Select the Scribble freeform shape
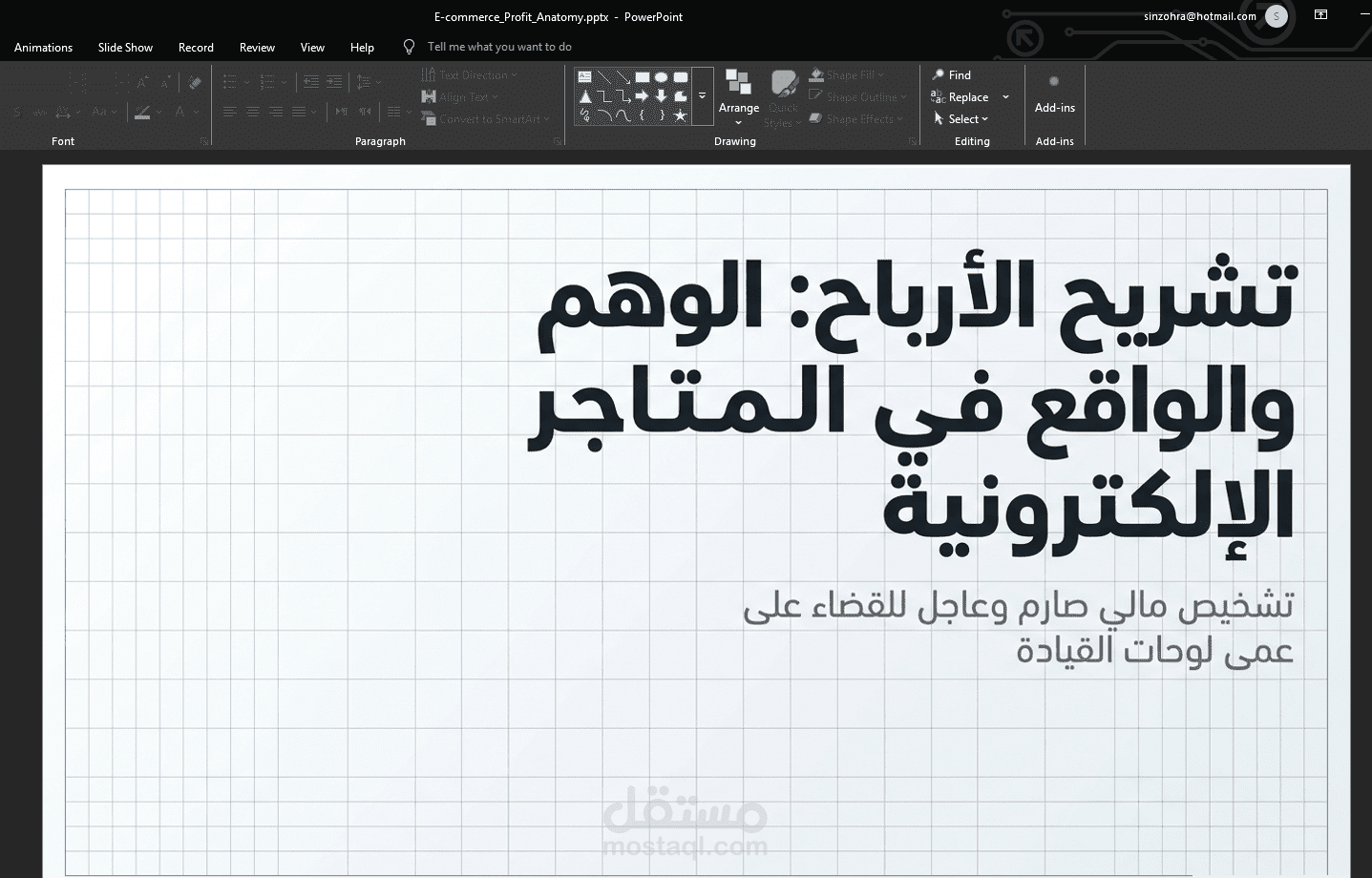This screenshot has height=878, width=1372. (x=585, y=115)
